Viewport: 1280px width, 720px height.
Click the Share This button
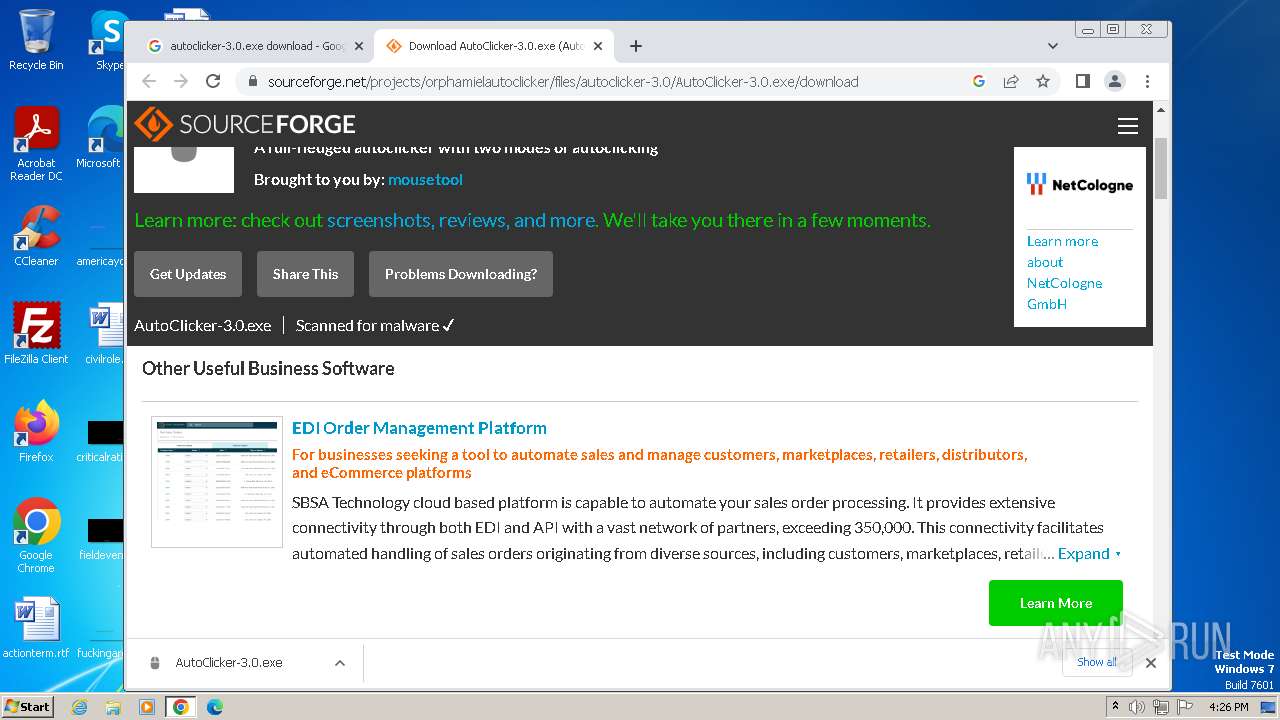click(x=305, y=274)
